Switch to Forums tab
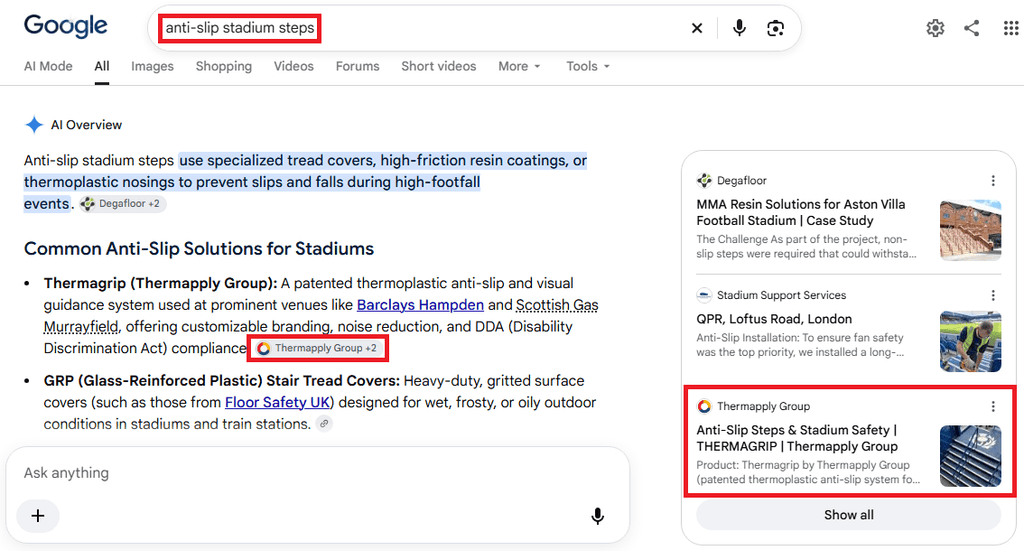Image resolution: width=1024 pixels, height=551 pixels. coord(357,66)
